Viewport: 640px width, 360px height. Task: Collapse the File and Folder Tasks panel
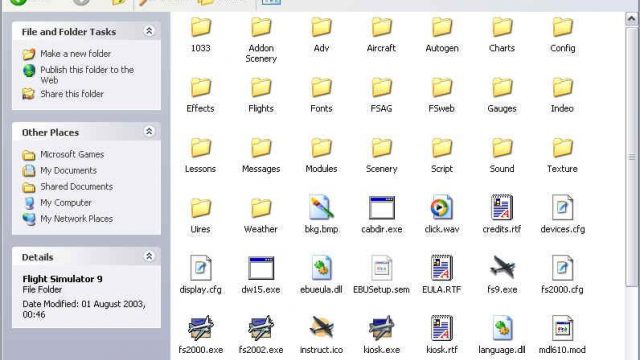149,31
